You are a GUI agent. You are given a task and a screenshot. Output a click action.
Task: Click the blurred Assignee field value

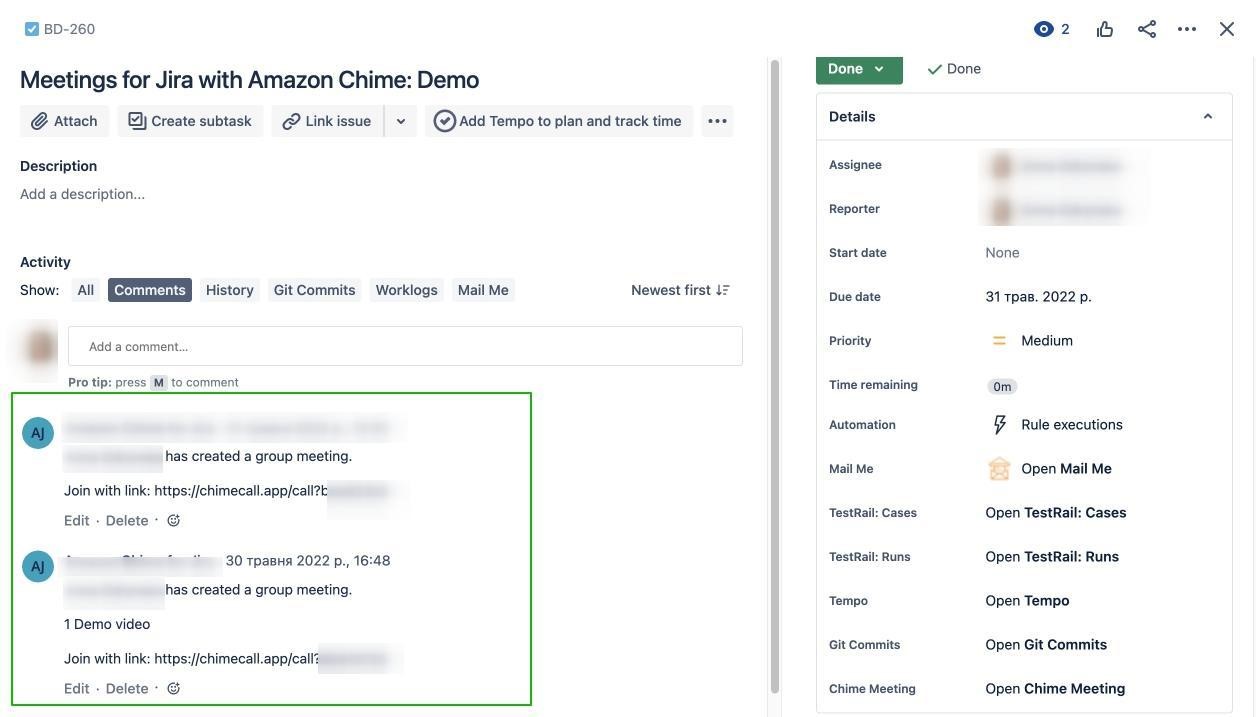click(1059, 166)
